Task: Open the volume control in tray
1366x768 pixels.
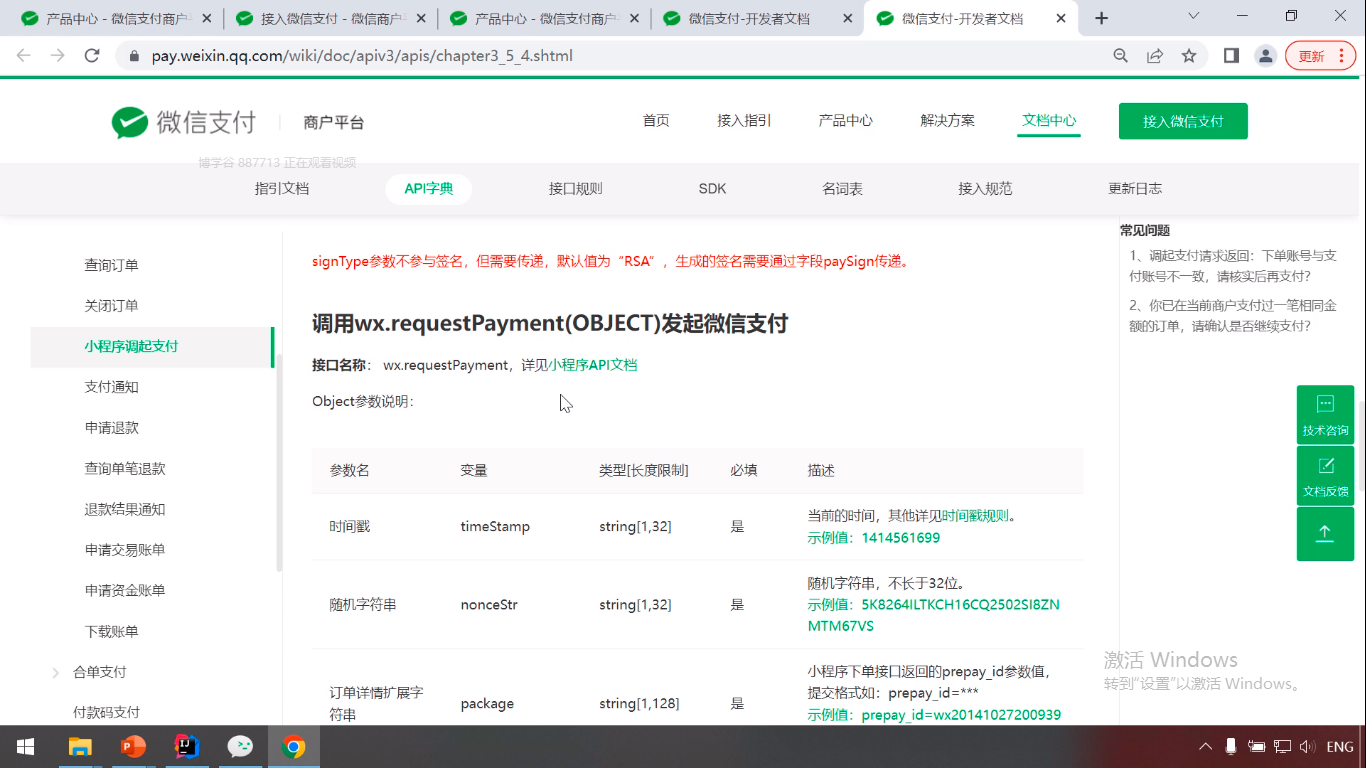Action: 1306,747
